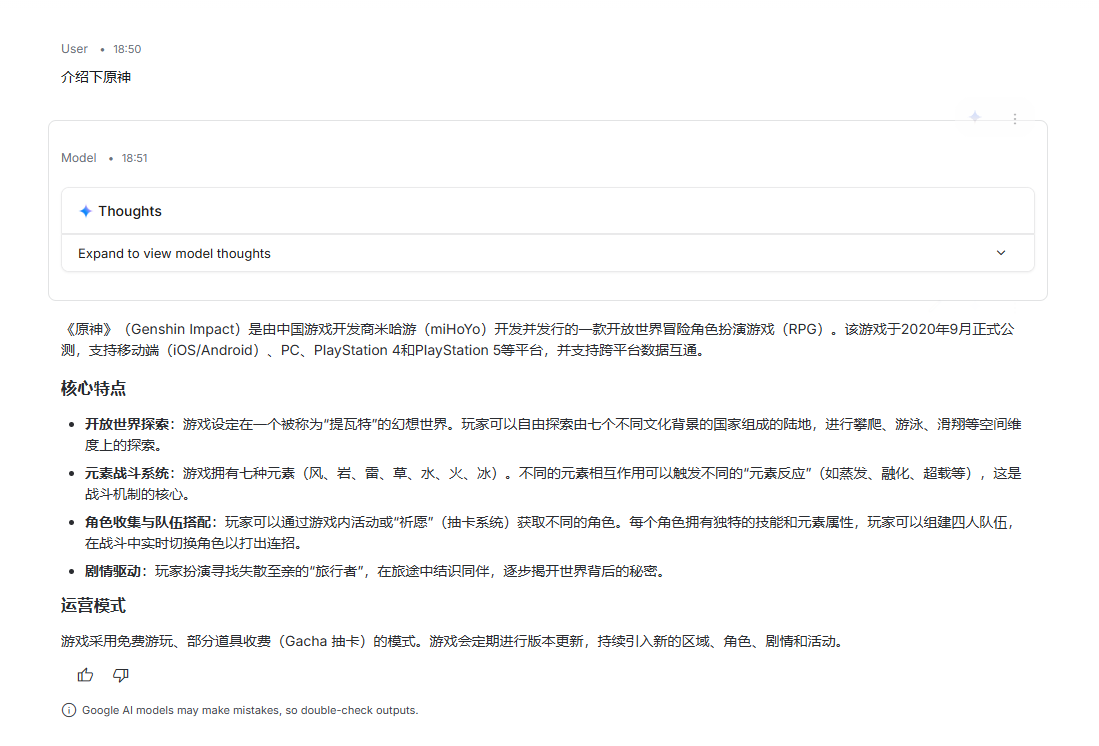Image resolution: width=1099 pixels, height=746 pixels.
Task: Click the bold "剧情驱动" bullet label
Action: [113, 571]
